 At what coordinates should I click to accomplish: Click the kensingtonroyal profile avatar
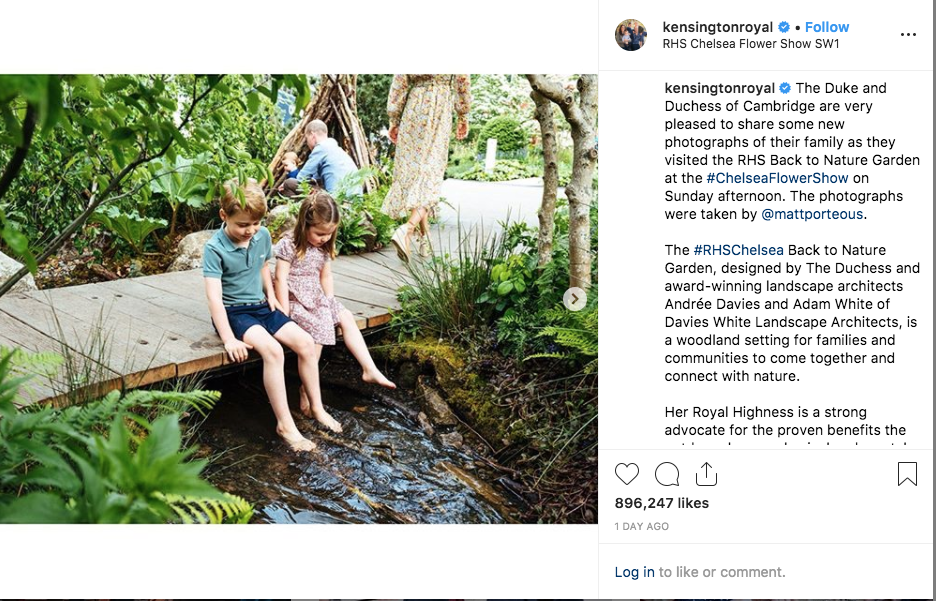tap(631, 35)
